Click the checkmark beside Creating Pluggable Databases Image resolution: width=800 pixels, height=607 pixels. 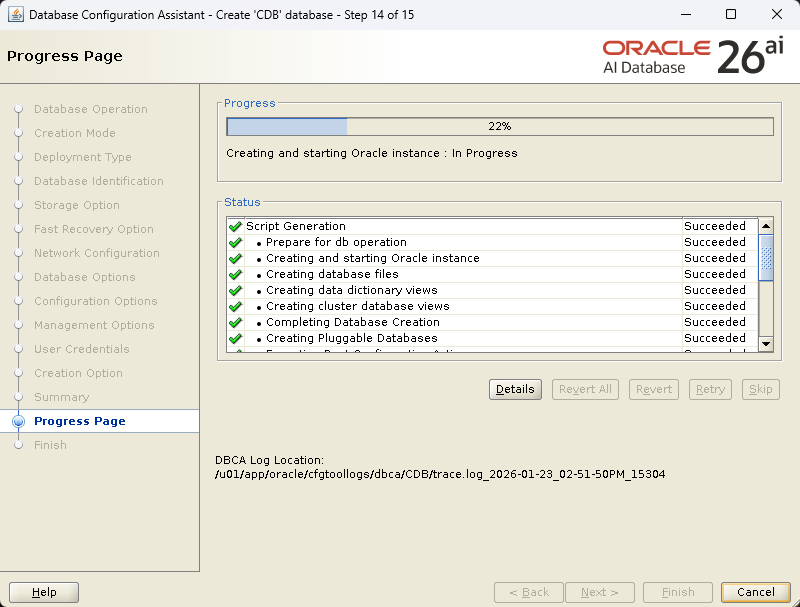tap(235, 338)
